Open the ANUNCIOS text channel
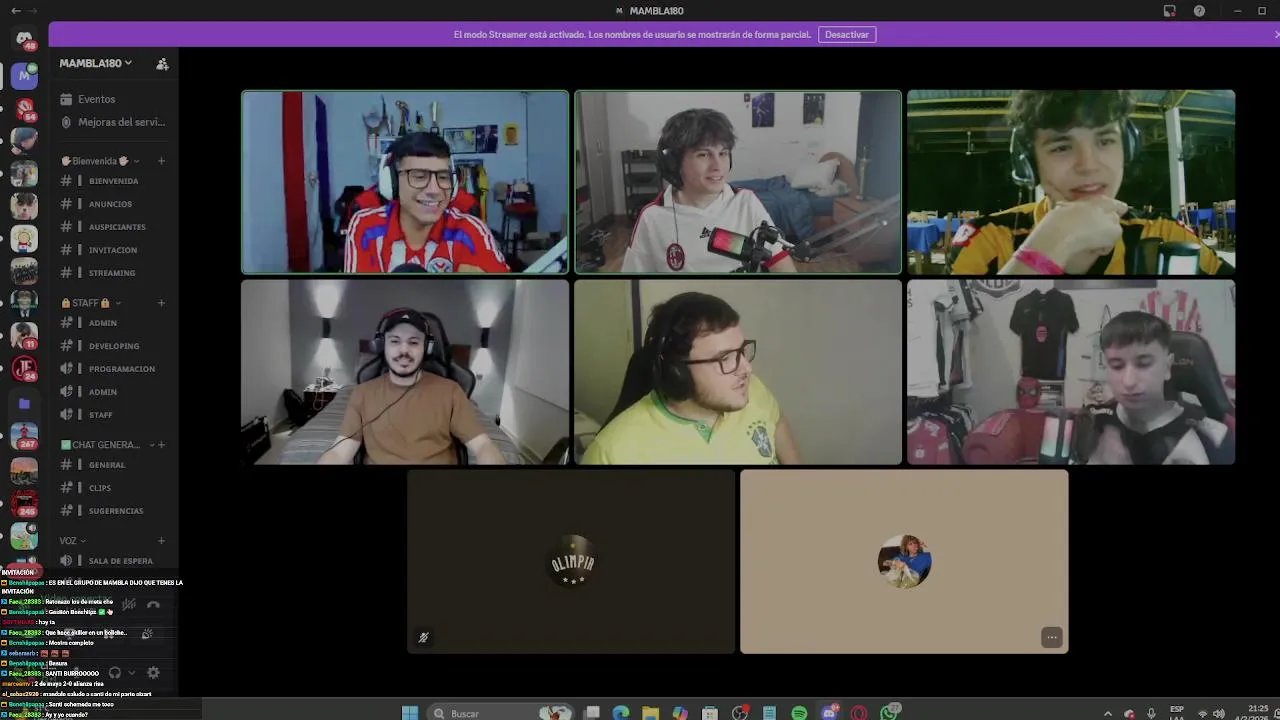This screenshot has width=1280, height=720. (x=112, y=204)
